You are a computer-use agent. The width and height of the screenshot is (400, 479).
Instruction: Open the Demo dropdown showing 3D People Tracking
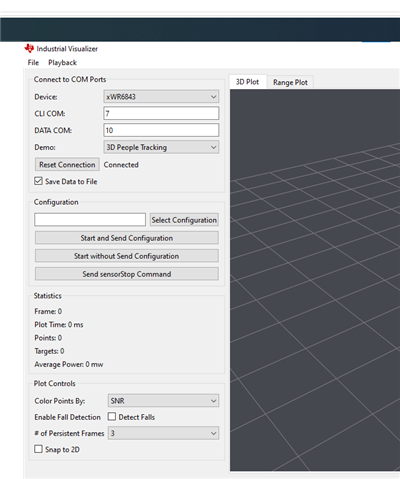tap(161, 147)
